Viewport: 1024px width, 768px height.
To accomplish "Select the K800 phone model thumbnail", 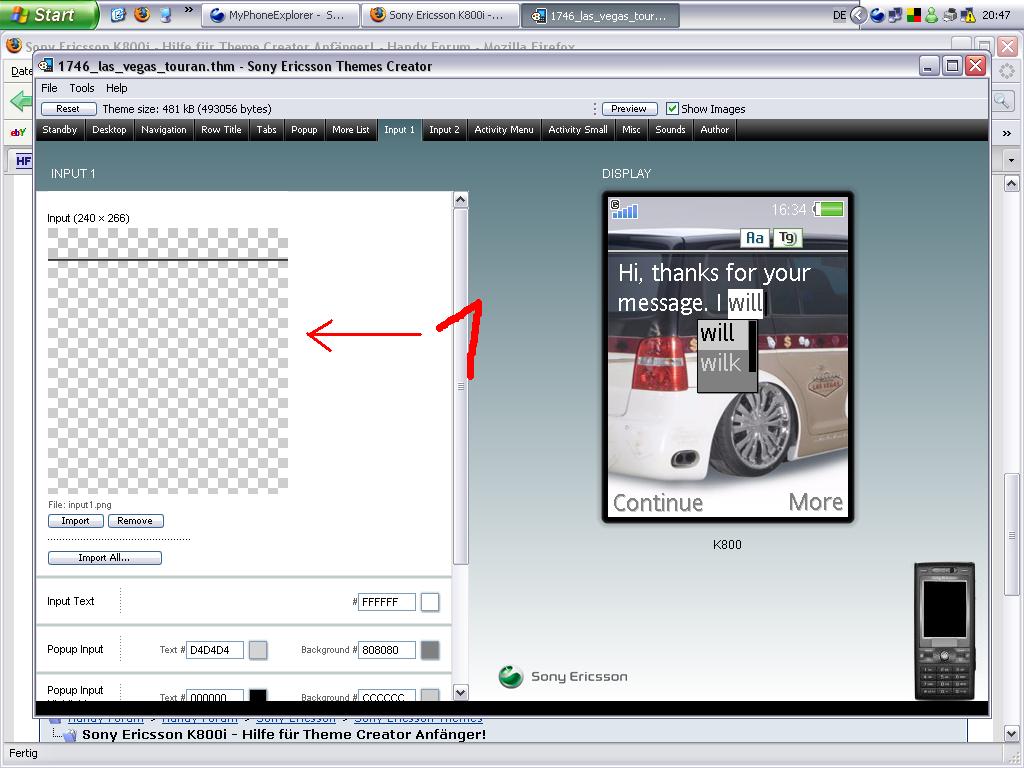I will [x=944, y=631].
